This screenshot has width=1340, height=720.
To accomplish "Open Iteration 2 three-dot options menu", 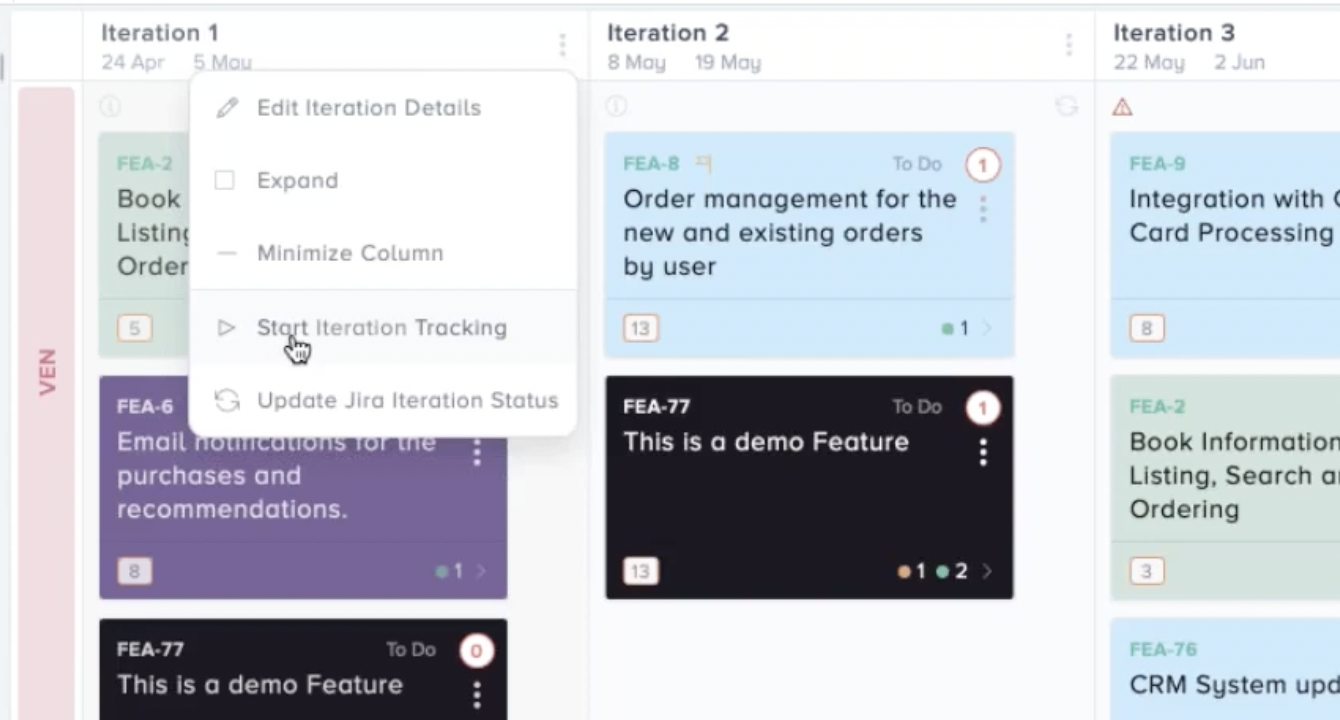I will coord(1068,45).
